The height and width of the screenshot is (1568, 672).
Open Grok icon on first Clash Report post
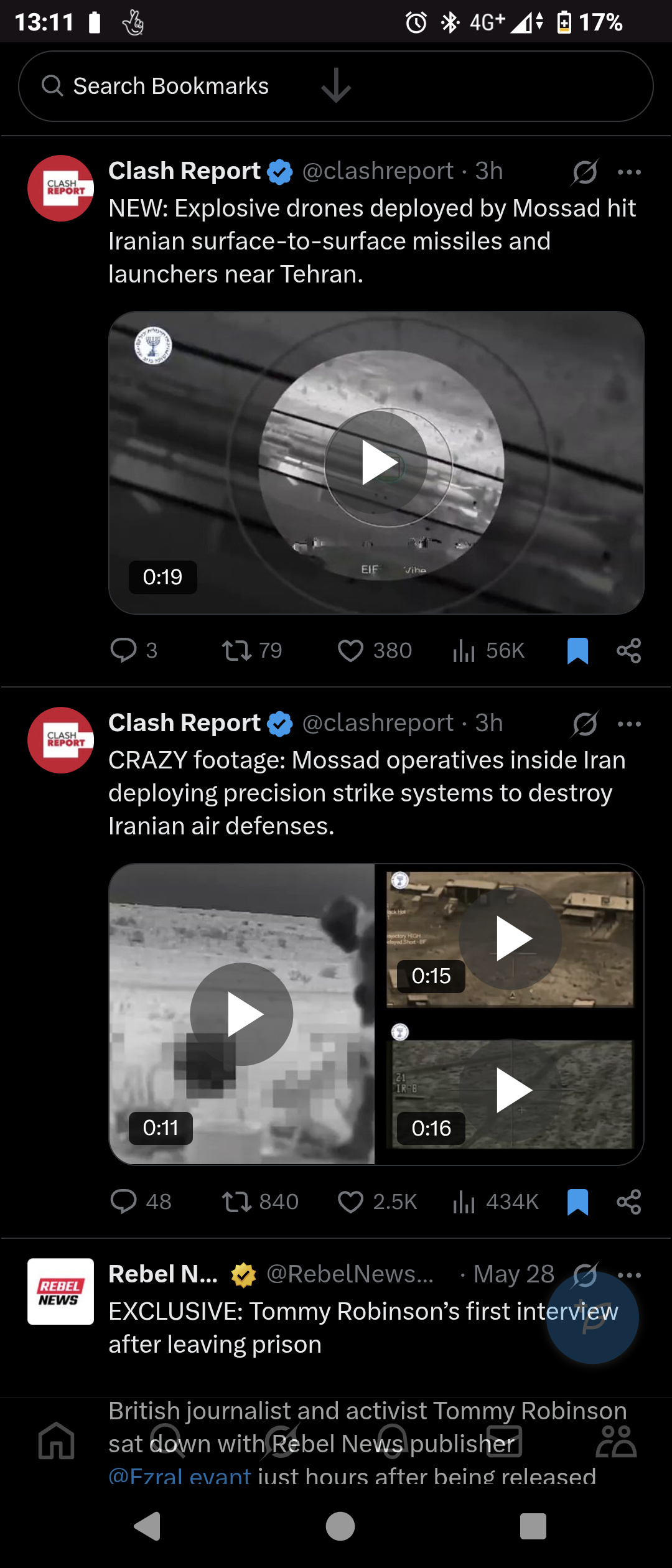585,172
